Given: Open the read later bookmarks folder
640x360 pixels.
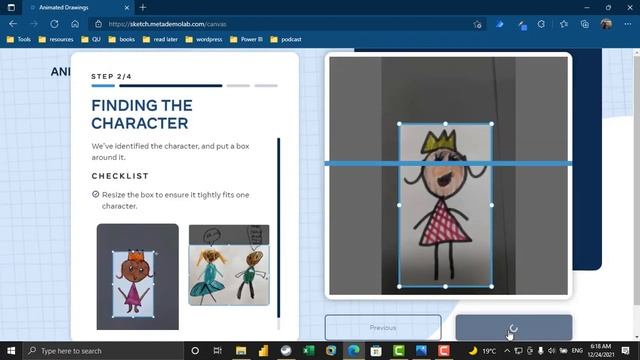Looking at the screenshot, I should pos(160,40).
